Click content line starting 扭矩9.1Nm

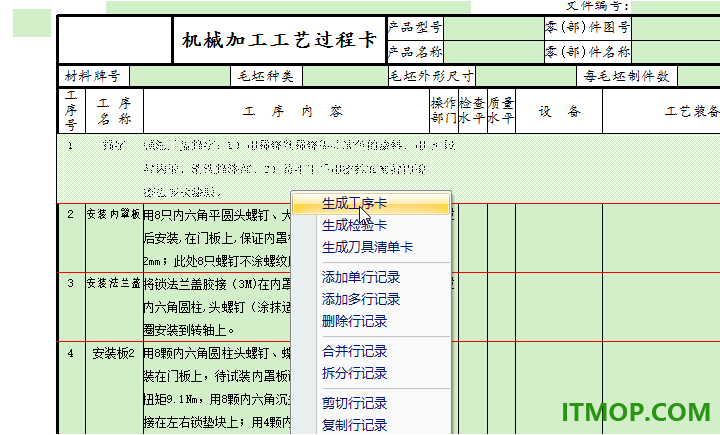tap(217, 399)
